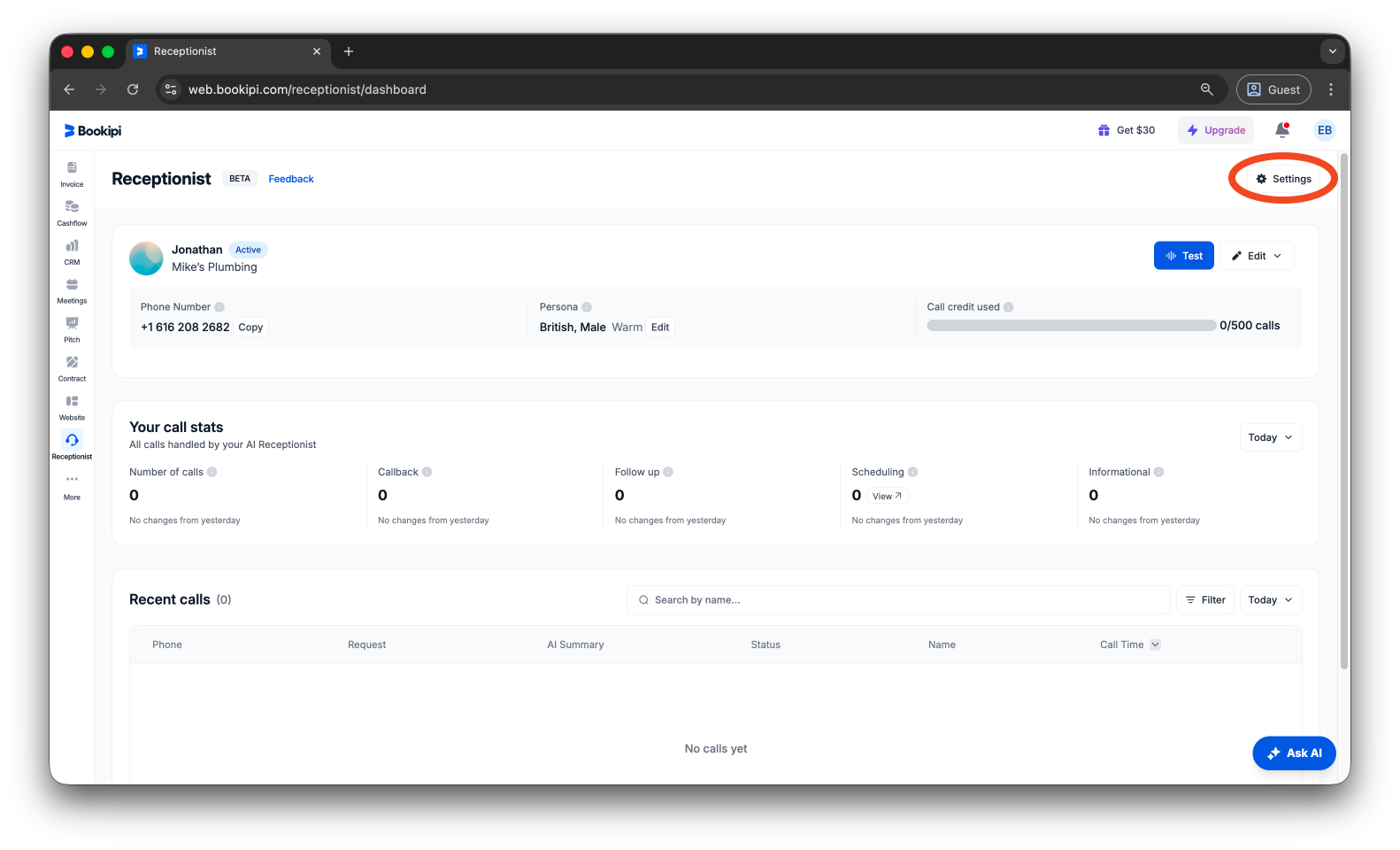Click the Get $30 gift offer
The image size is (1400, 850).
(x=1127, y=130)
